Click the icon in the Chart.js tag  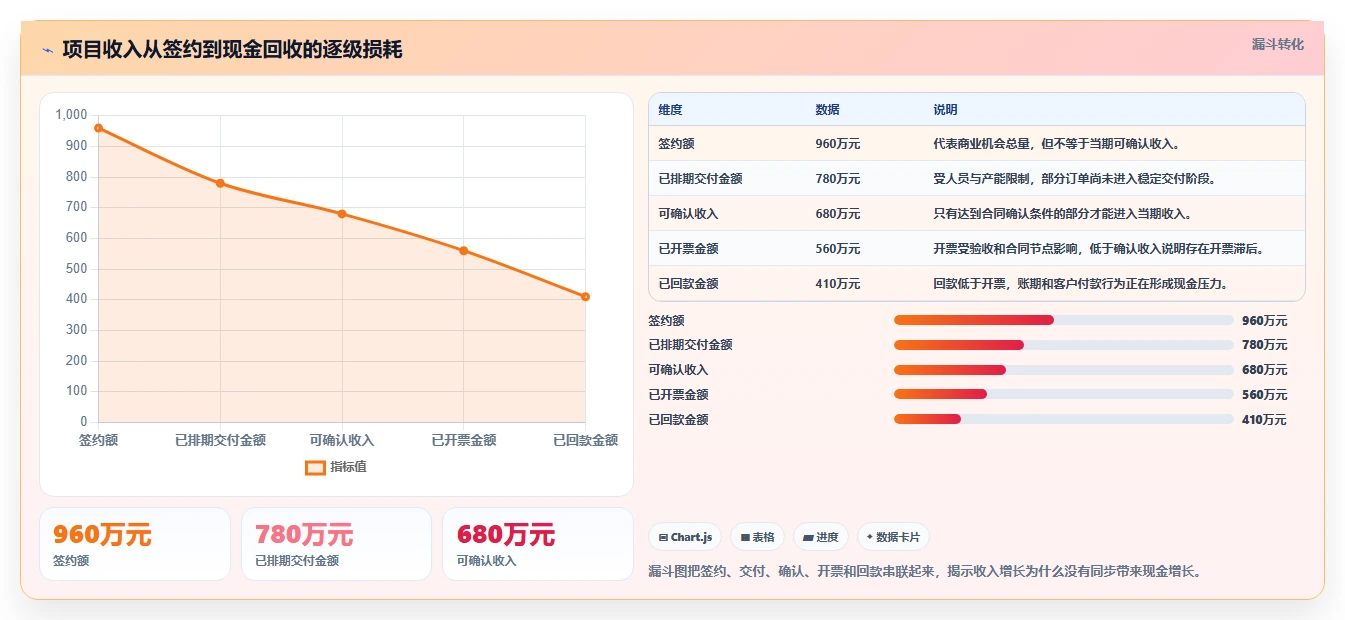(x=663, y=538)
